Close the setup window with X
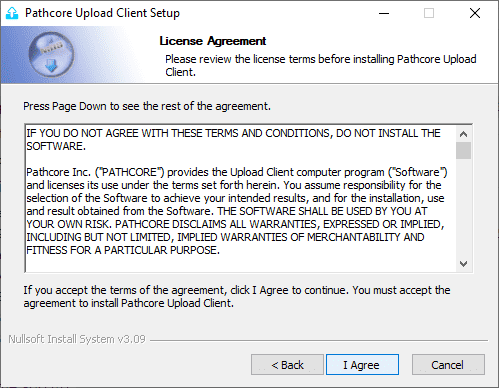Screen dimensions: 499x388 pos(475,13)
